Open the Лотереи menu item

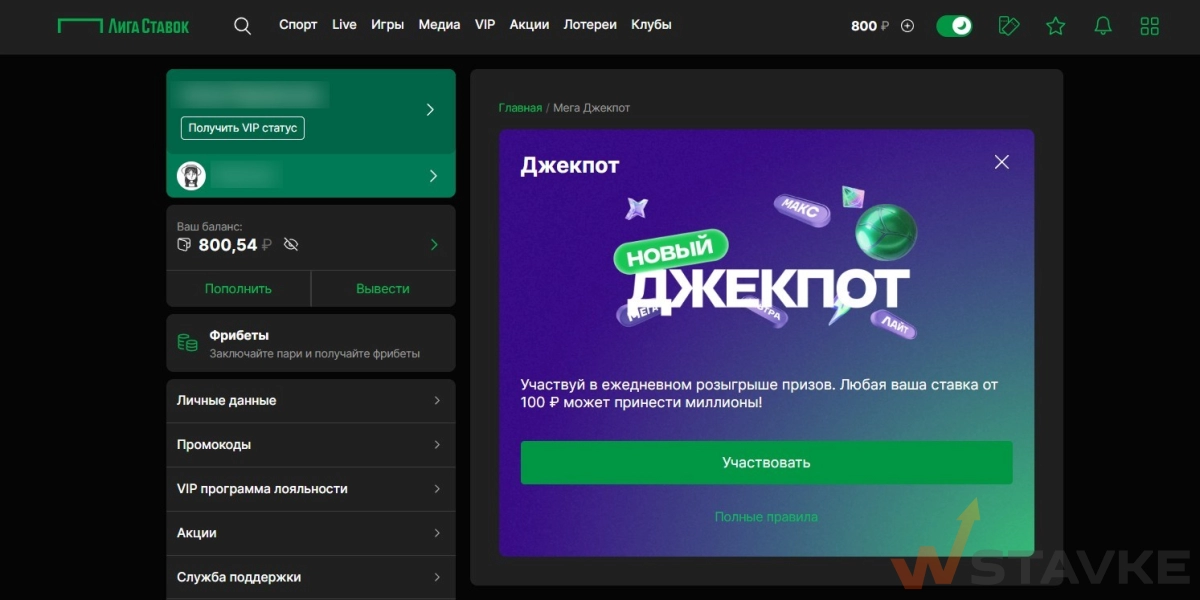[x=590, y=25]
